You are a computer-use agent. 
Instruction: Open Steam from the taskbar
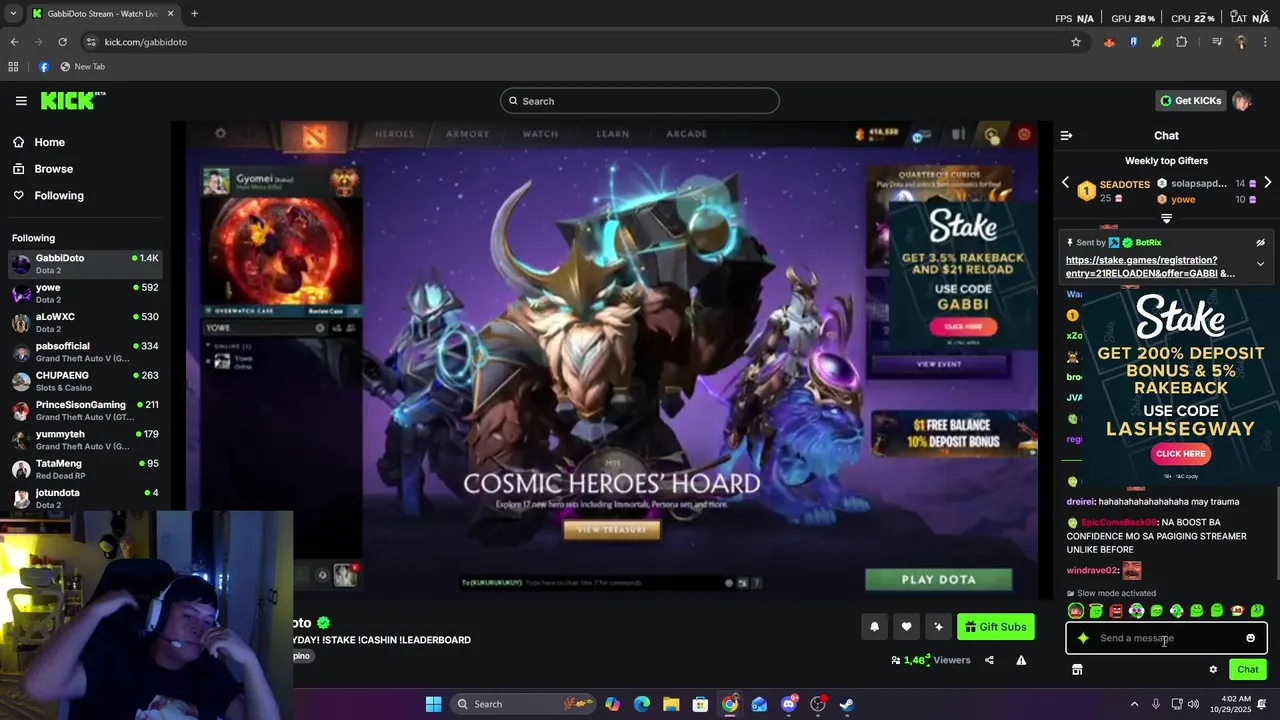(x=846, y=704)
